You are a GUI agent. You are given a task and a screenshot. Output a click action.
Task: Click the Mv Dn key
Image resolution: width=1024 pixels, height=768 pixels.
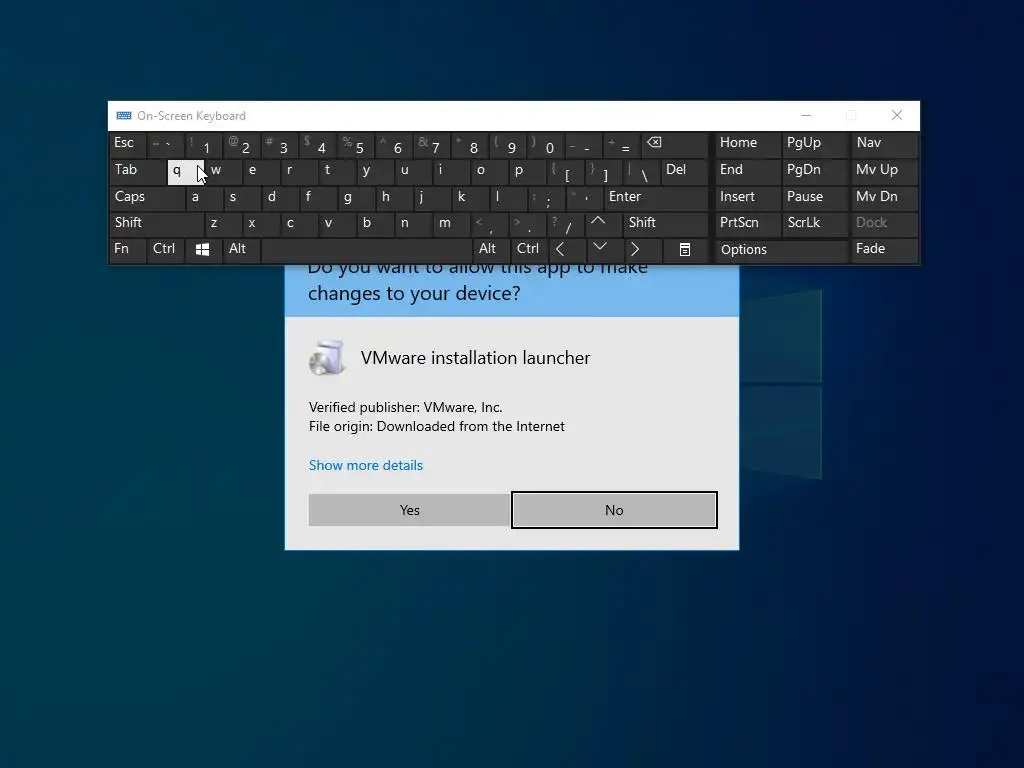[885, 197]
